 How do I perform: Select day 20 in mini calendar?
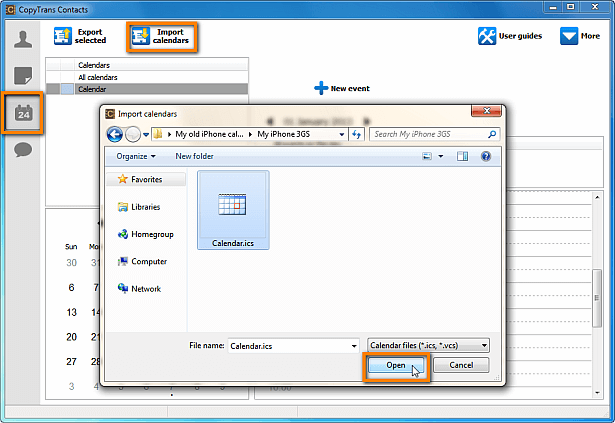point(71,337)
